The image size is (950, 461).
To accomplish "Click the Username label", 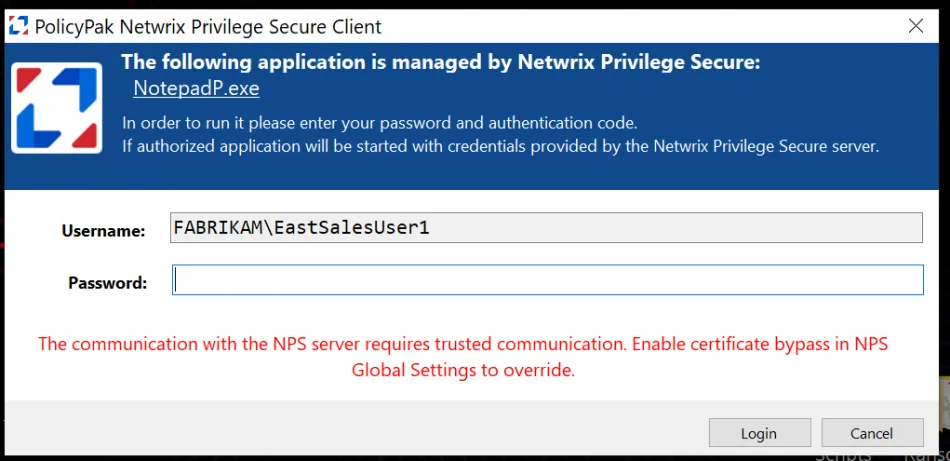I will [x=103, y=231].
